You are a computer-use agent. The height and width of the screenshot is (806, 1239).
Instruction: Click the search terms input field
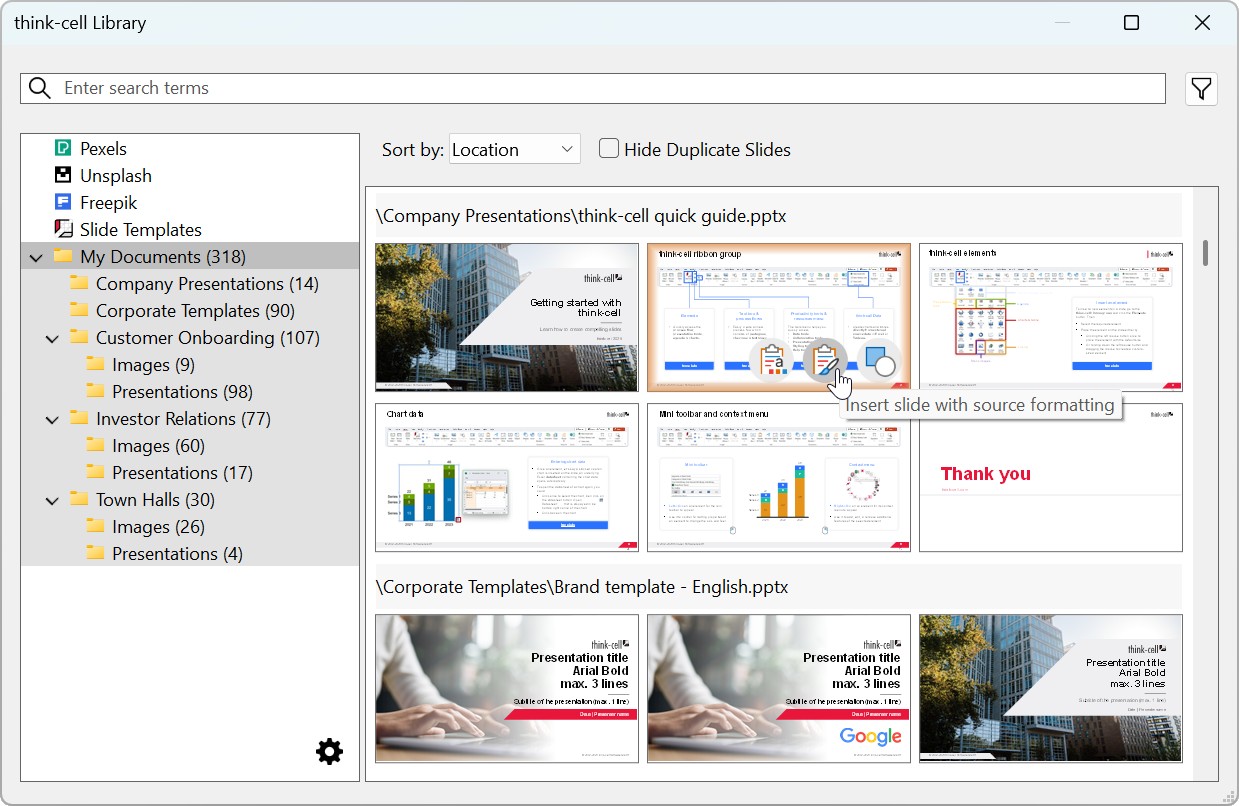pyautogui.click(x=600, y=88)
